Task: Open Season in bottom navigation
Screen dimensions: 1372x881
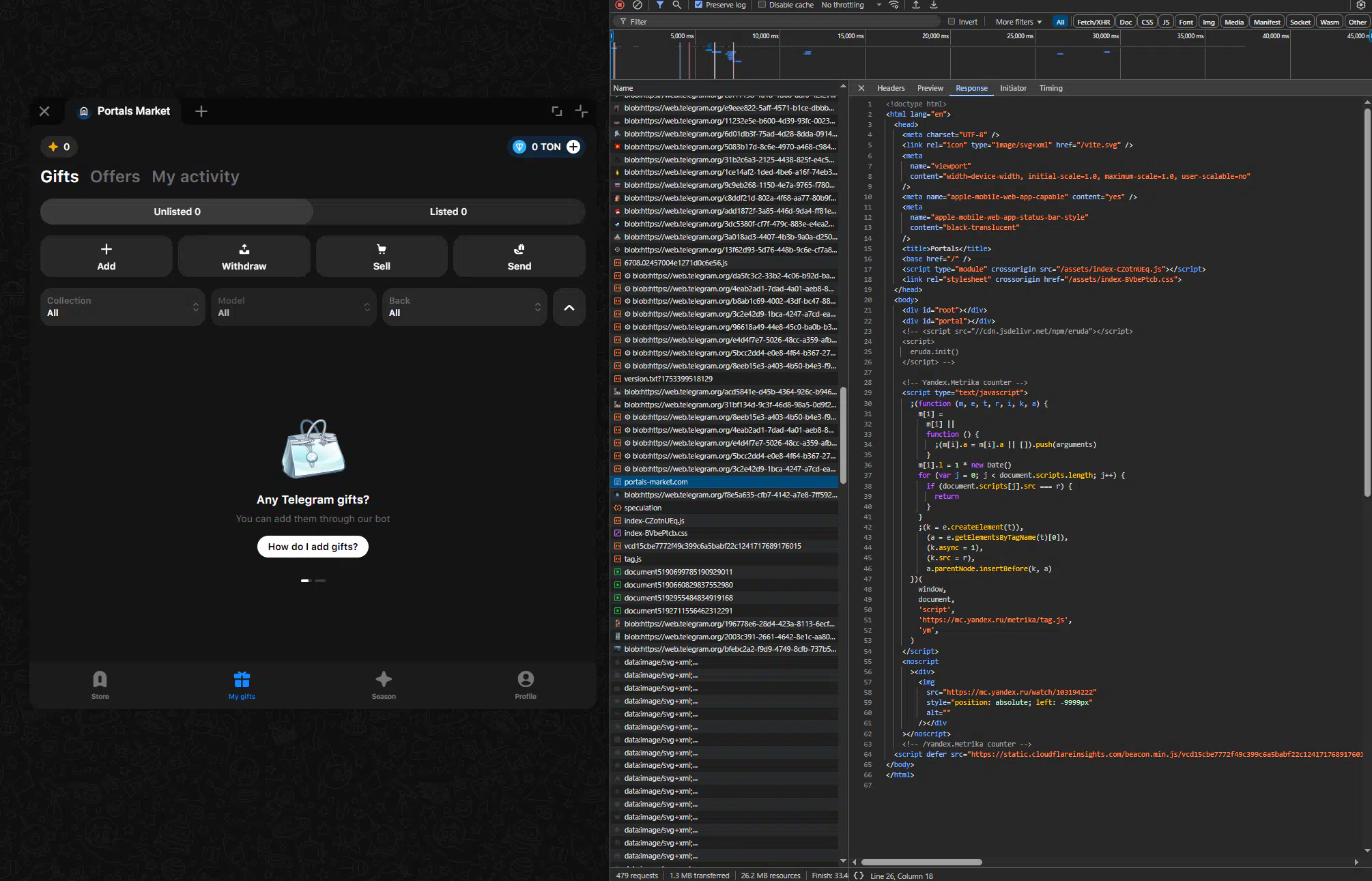Action: tap(384, 685)
